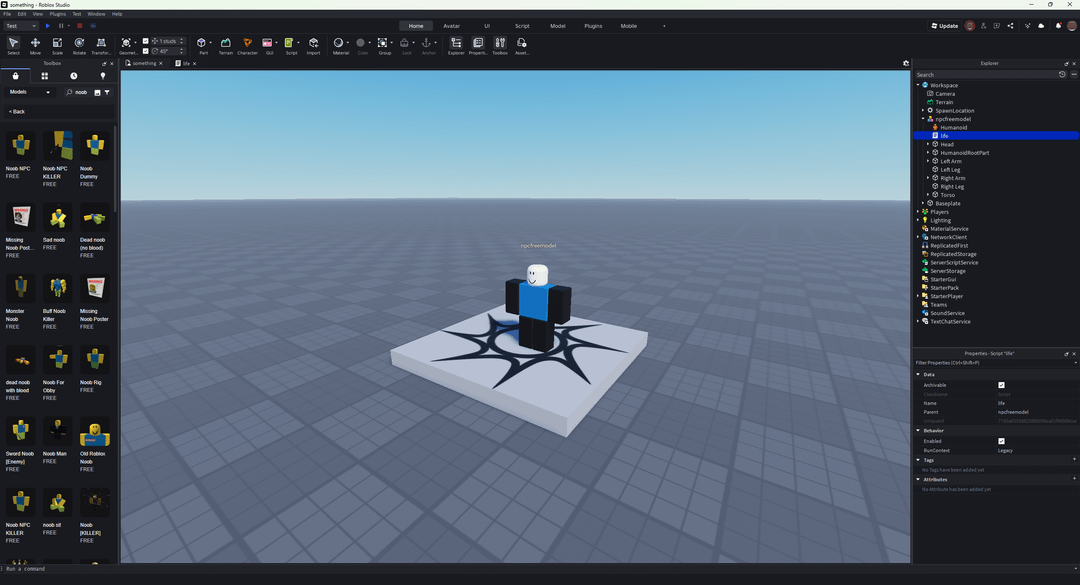Viewport: 1080px width, 585px height.
Task: Select the Move tool in the toolbar
Action: [35, 44]
